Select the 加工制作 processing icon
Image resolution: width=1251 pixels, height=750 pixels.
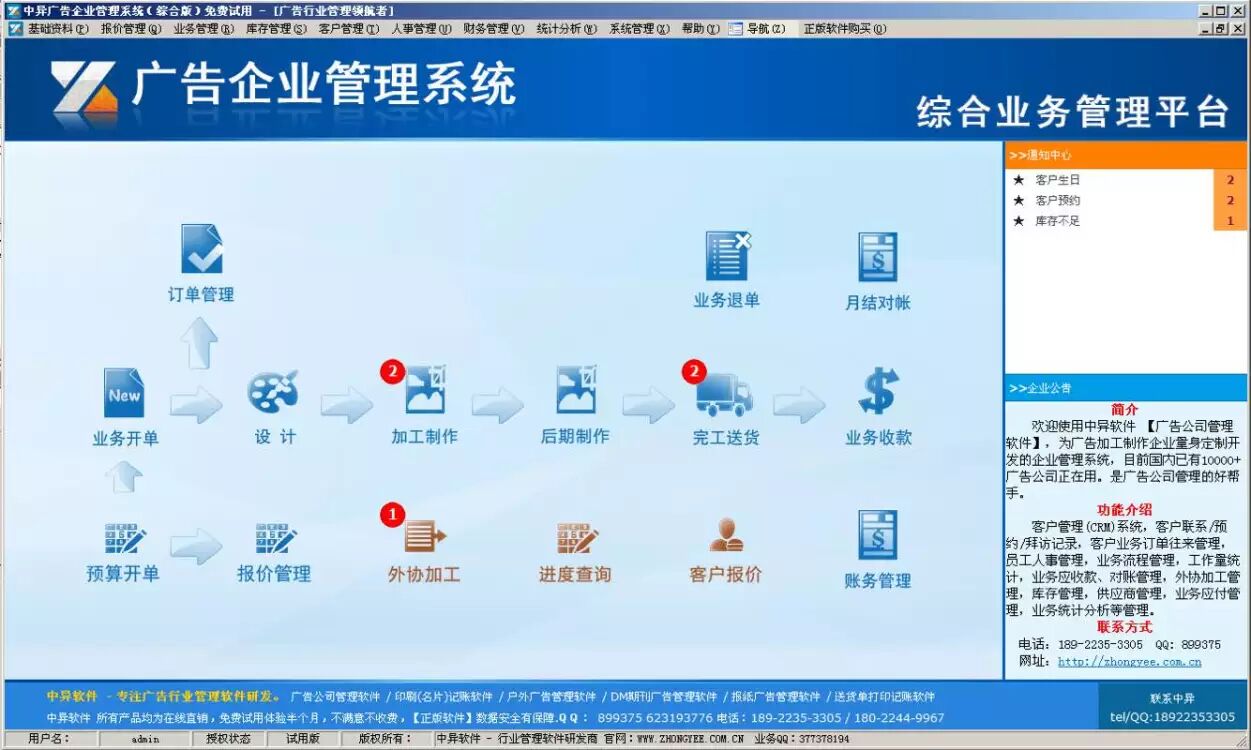(424, 391)
